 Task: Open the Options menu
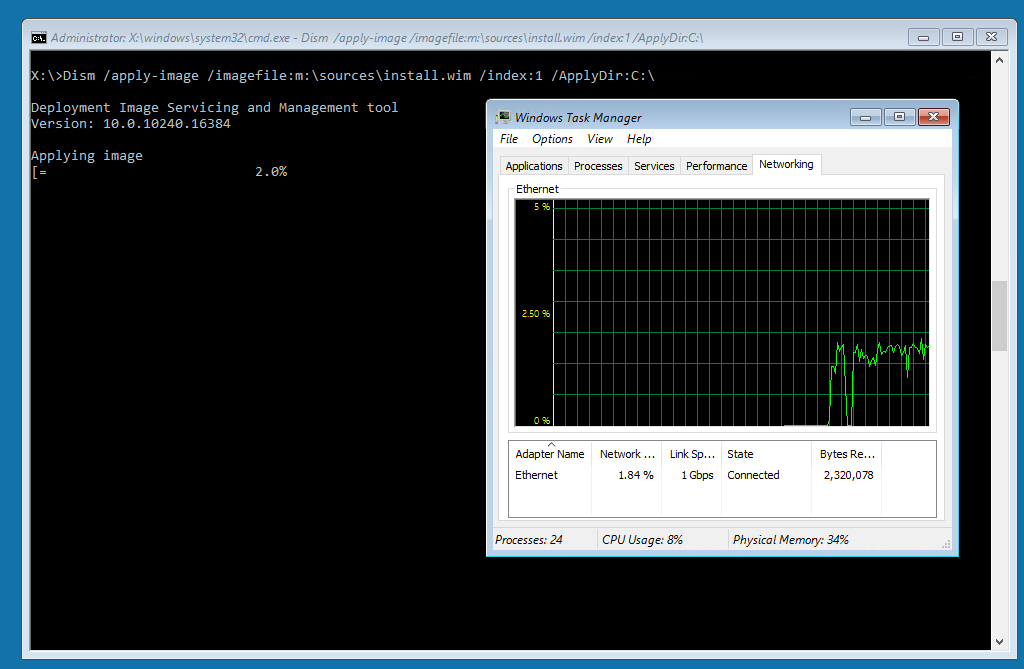552,139
